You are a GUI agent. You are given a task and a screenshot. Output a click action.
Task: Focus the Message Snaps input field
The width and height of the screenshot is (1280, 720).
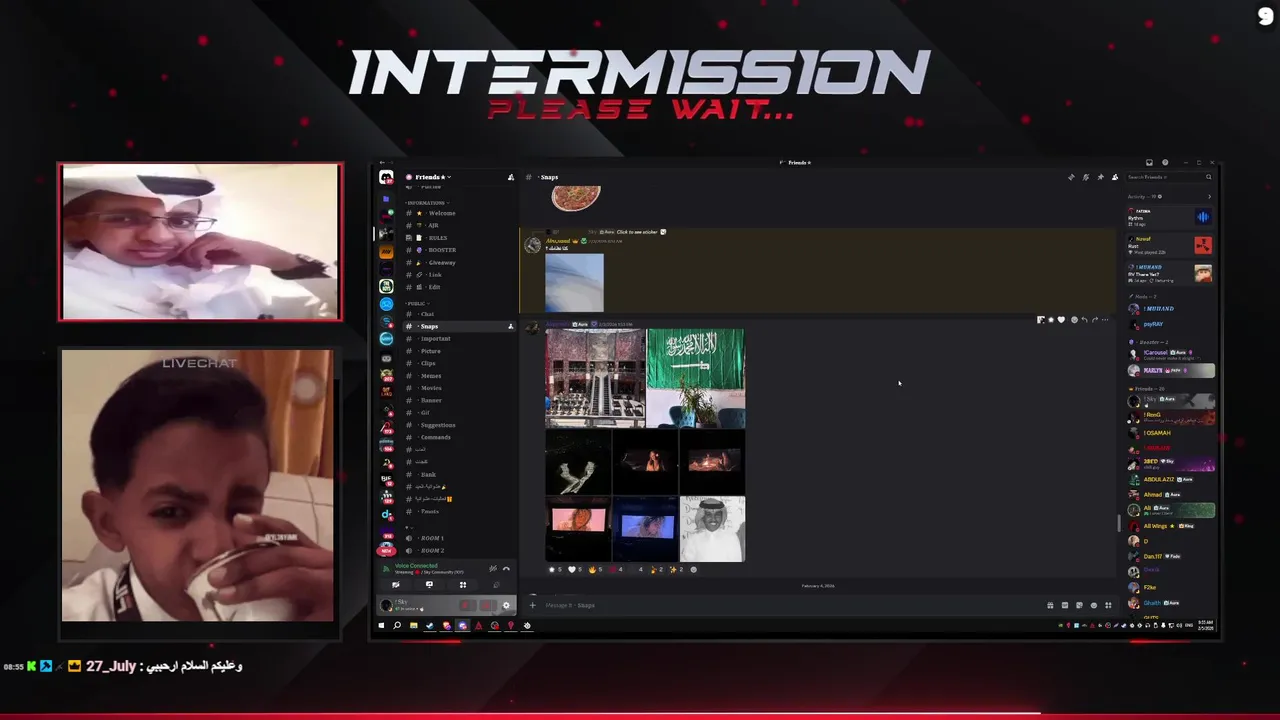[x=790, y=605]
